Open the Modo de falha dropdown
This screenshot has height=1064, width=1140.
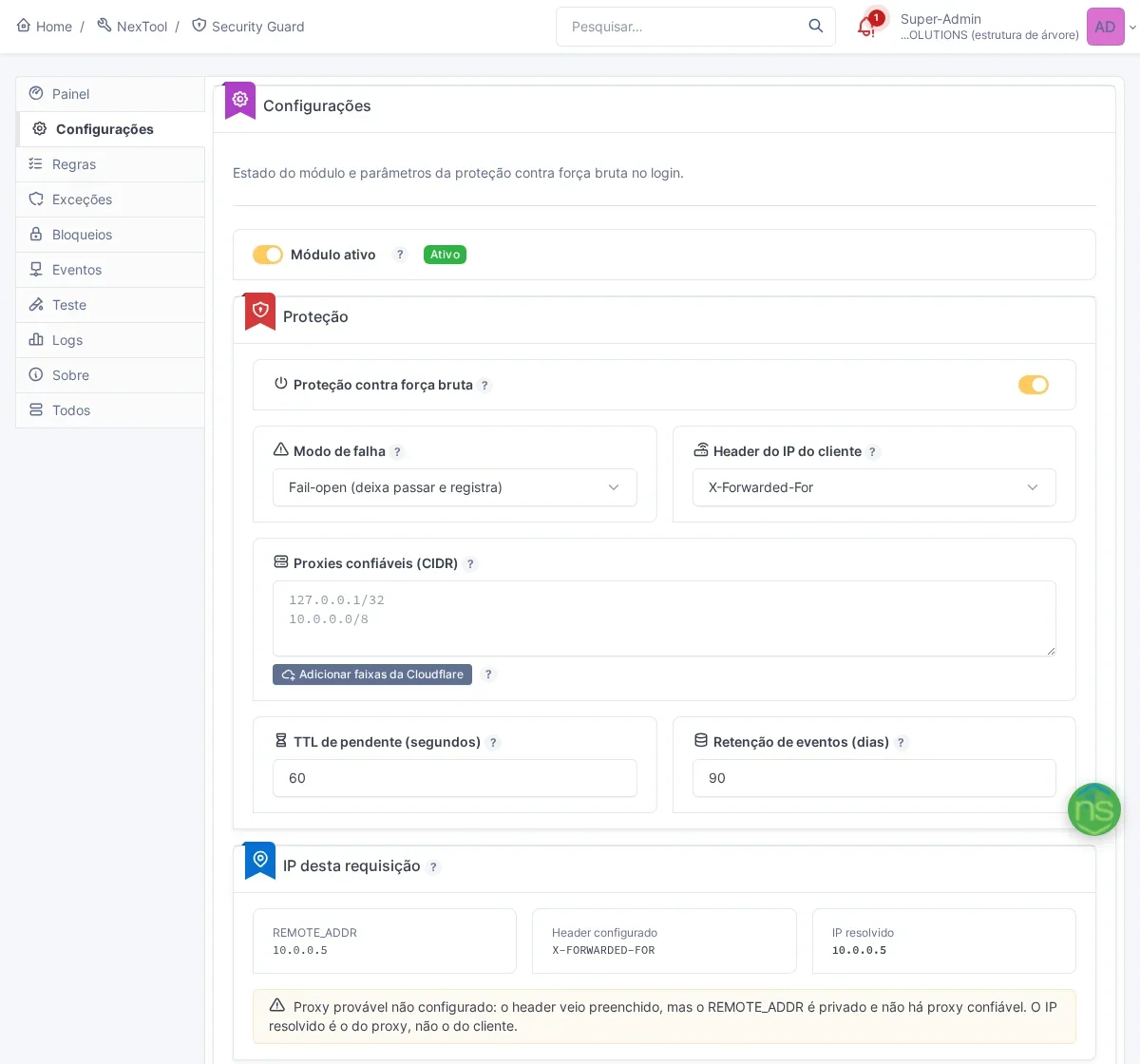455,487
